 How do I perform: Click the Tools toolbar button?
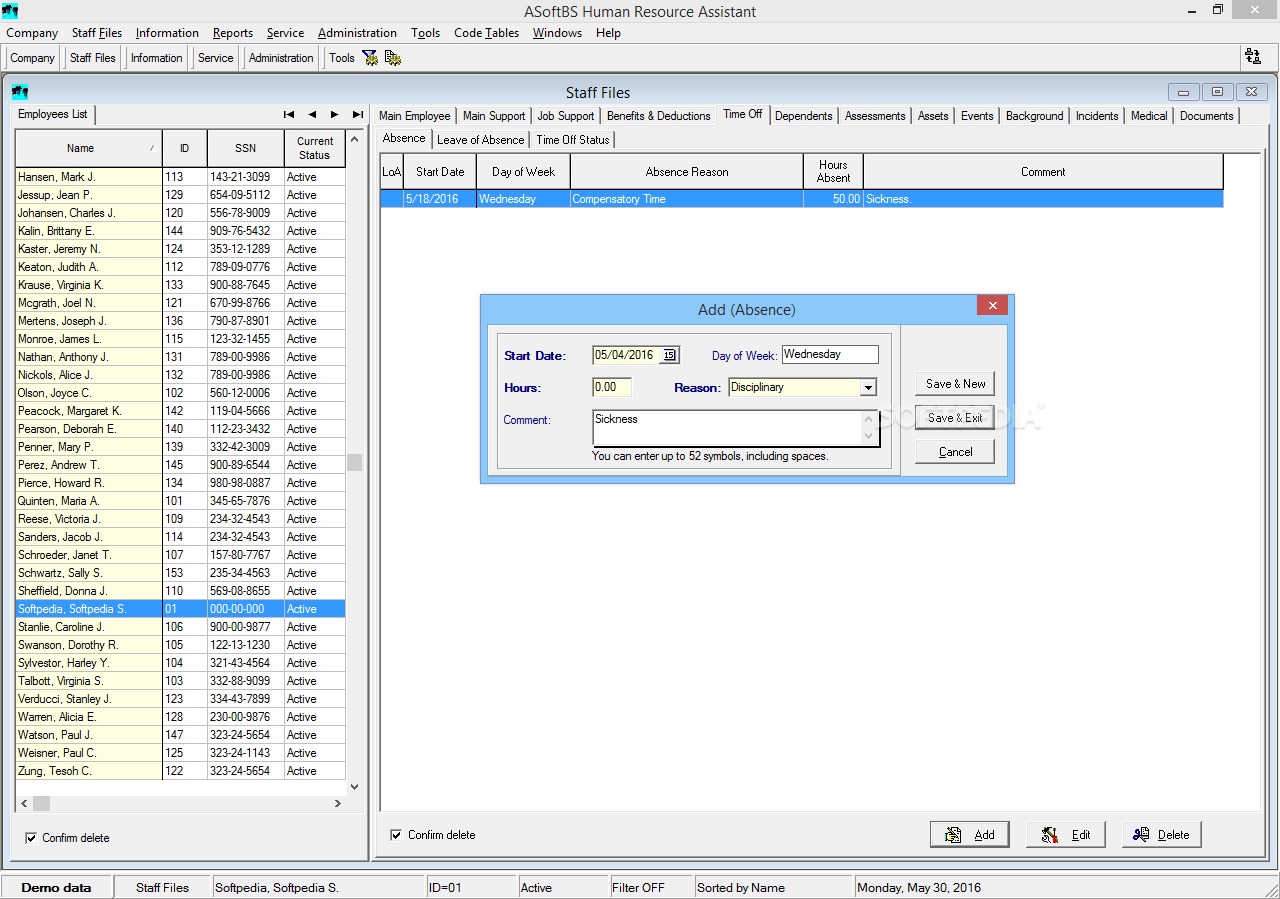click(x=342, y=58)
